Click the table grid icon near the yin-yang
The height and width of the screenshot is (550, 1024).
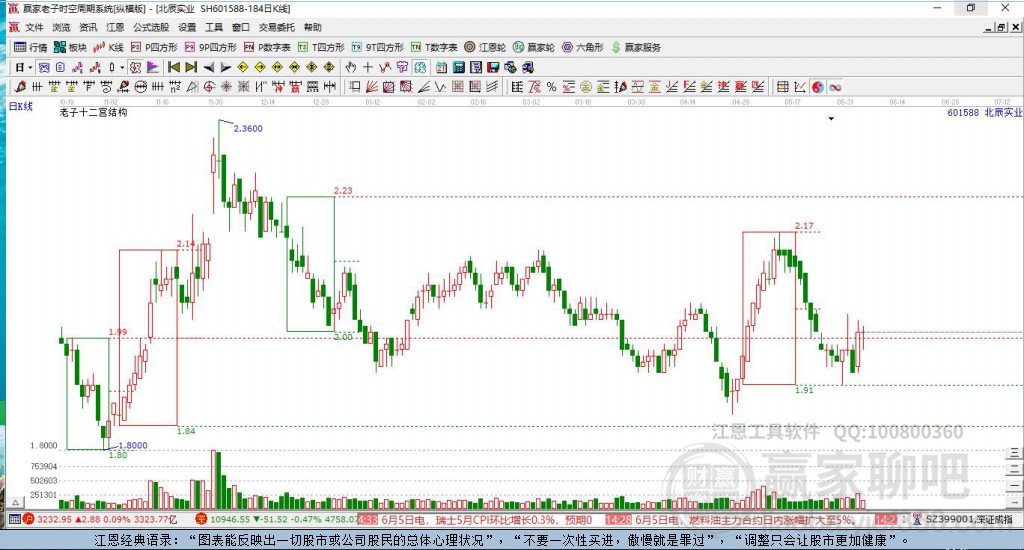[782, 87]
